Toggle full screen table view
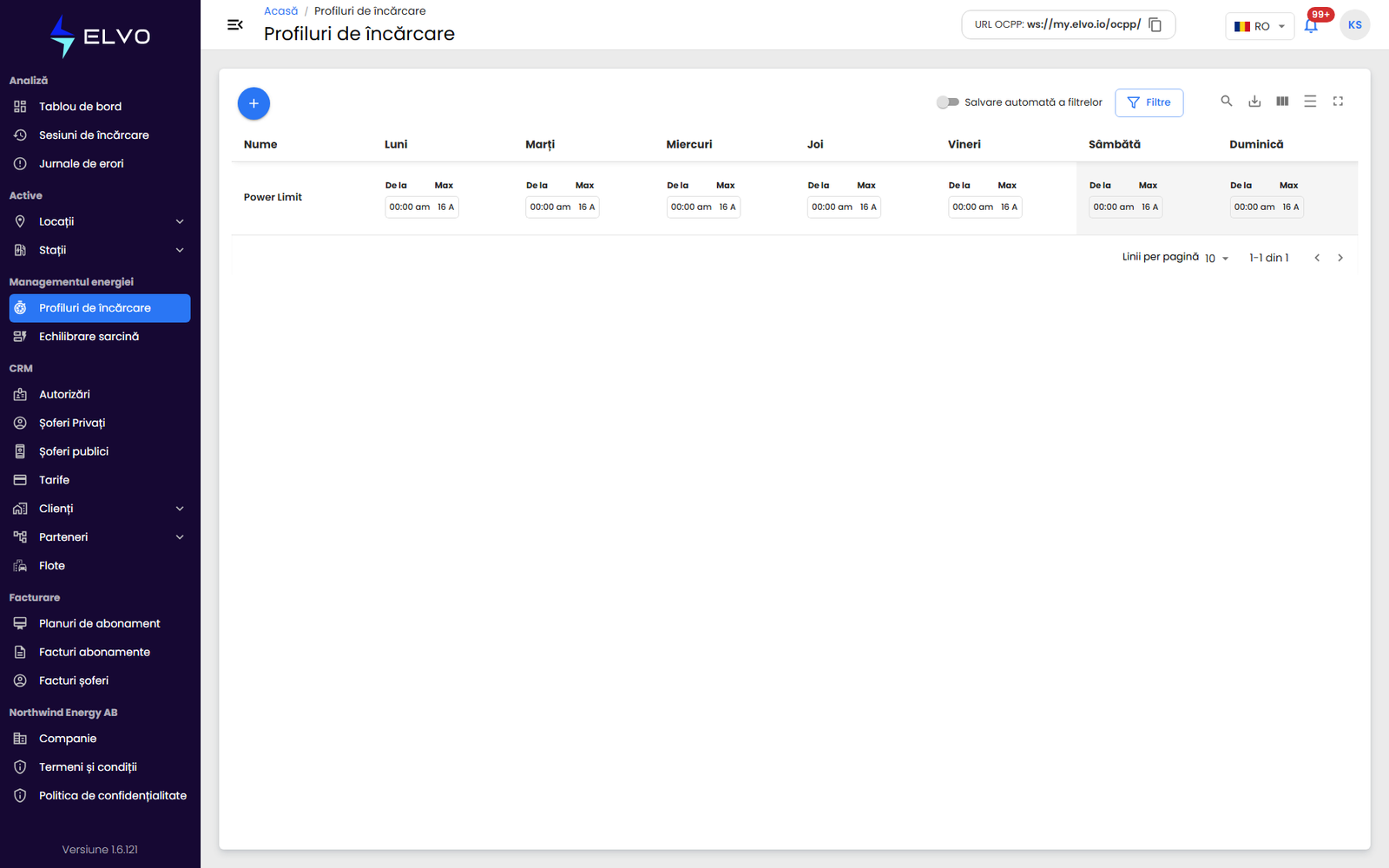The height and width of the screenshot is (868, 1389). coord(1338,102)
